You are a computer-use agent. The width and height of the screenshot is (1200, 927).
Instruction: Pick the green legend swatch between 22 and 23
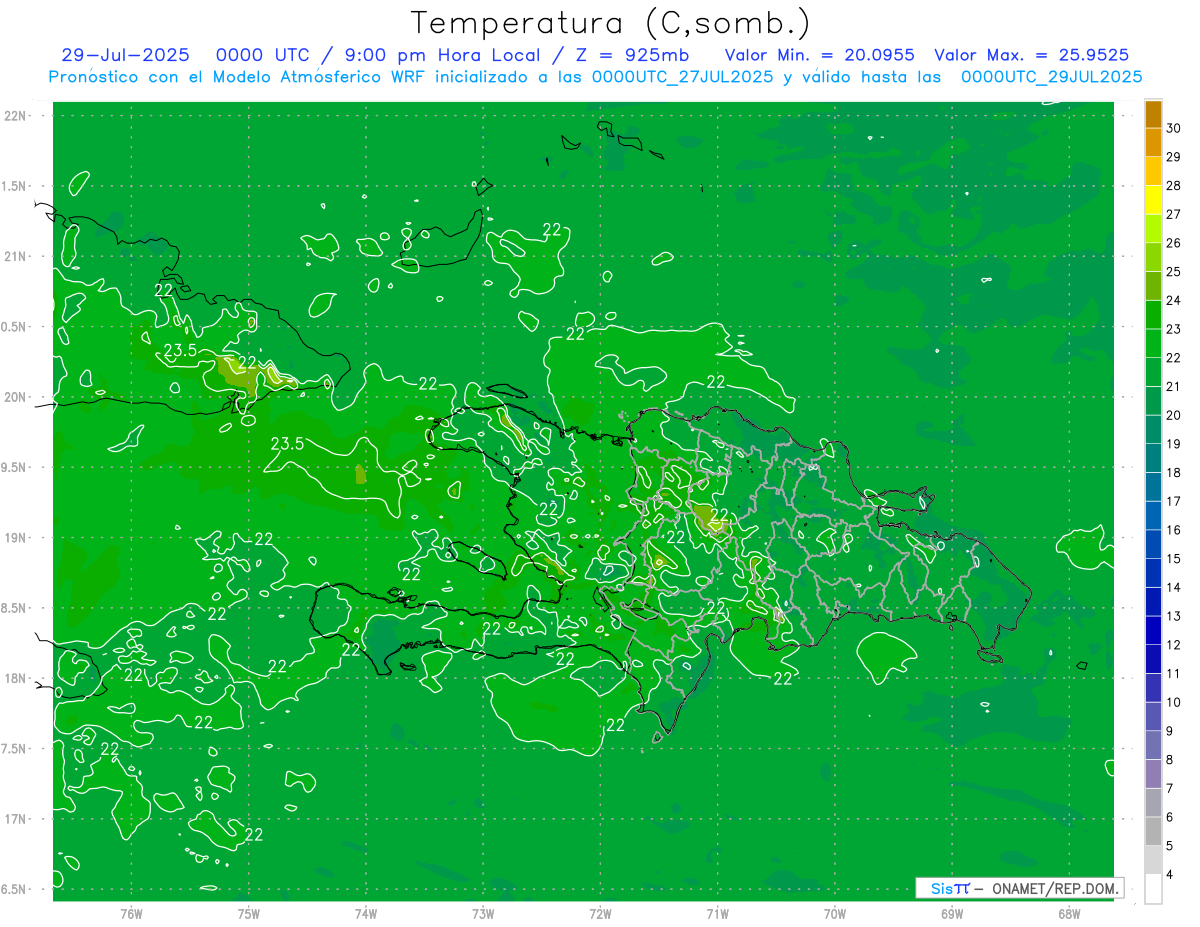click(x=1153, y=343)
